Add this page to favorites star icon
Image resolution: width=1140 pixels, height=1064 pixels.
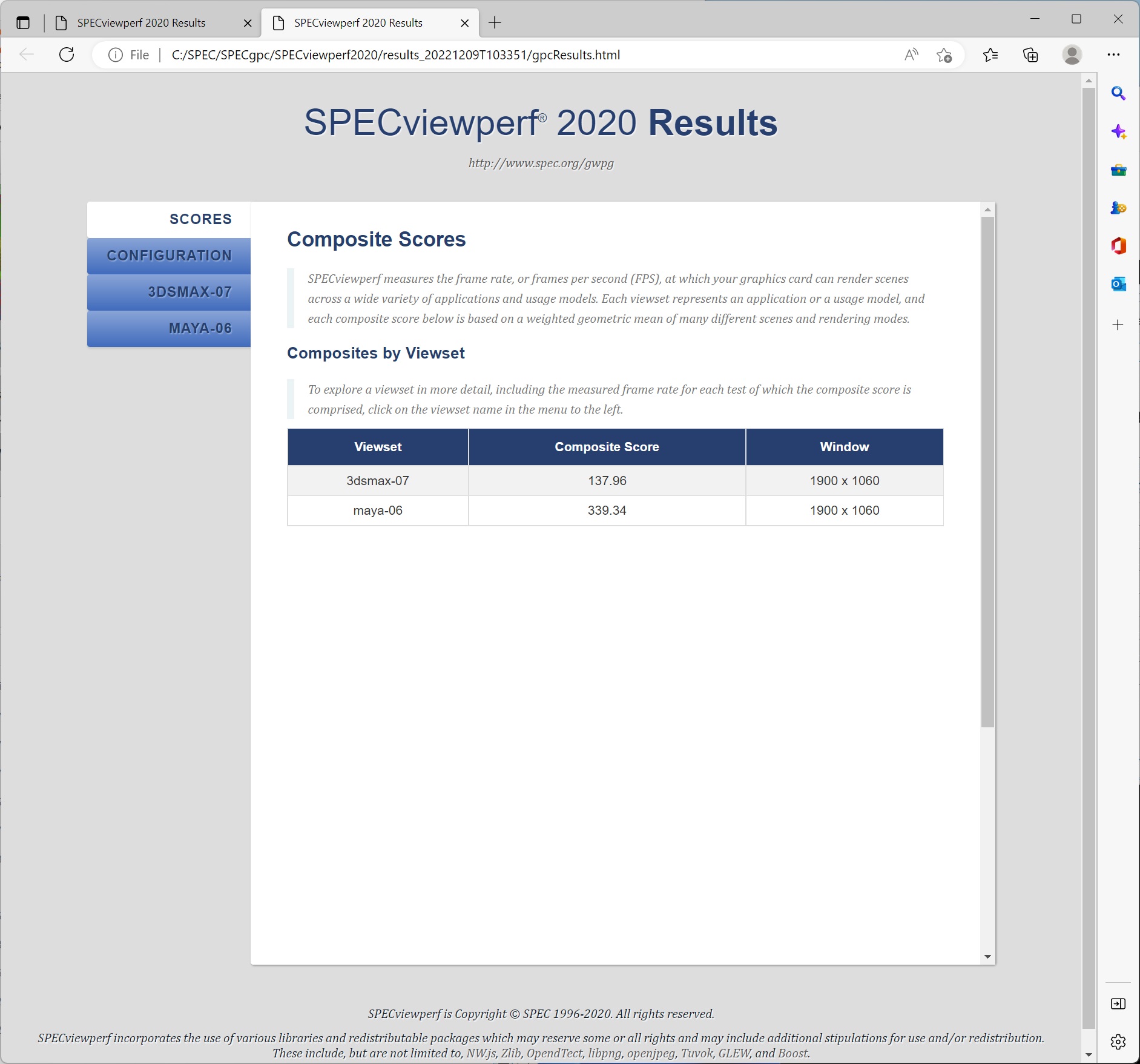(944, 55)
